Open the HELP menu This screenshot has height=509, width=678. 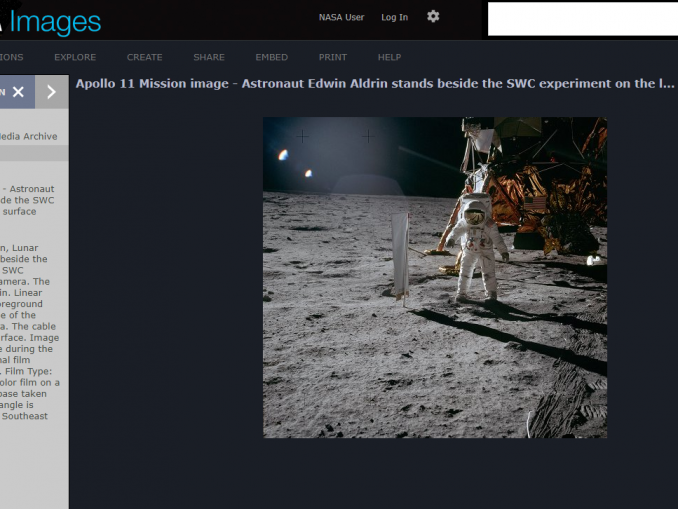click(x=390, y=57)
